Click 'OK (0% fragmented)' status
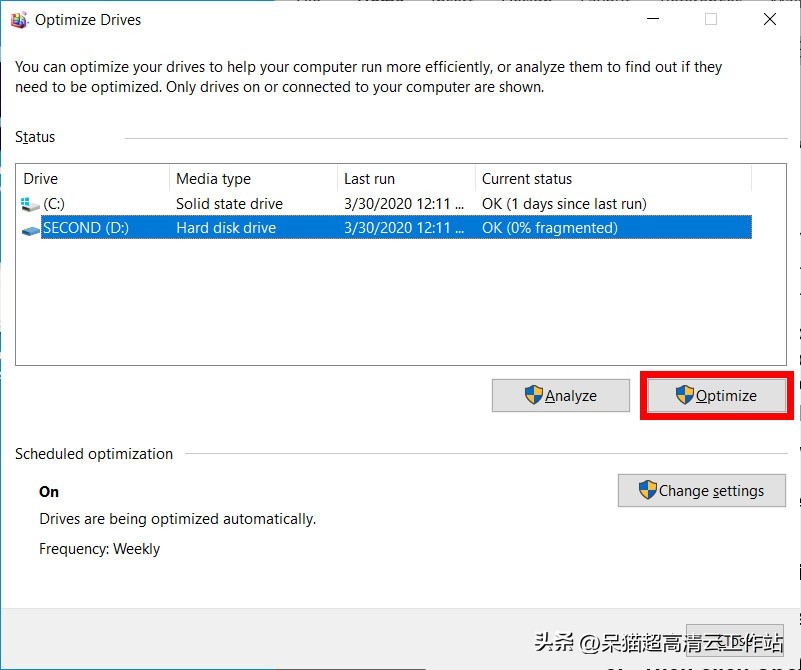The width and height of the screenshot is (801, 670). 550,228
